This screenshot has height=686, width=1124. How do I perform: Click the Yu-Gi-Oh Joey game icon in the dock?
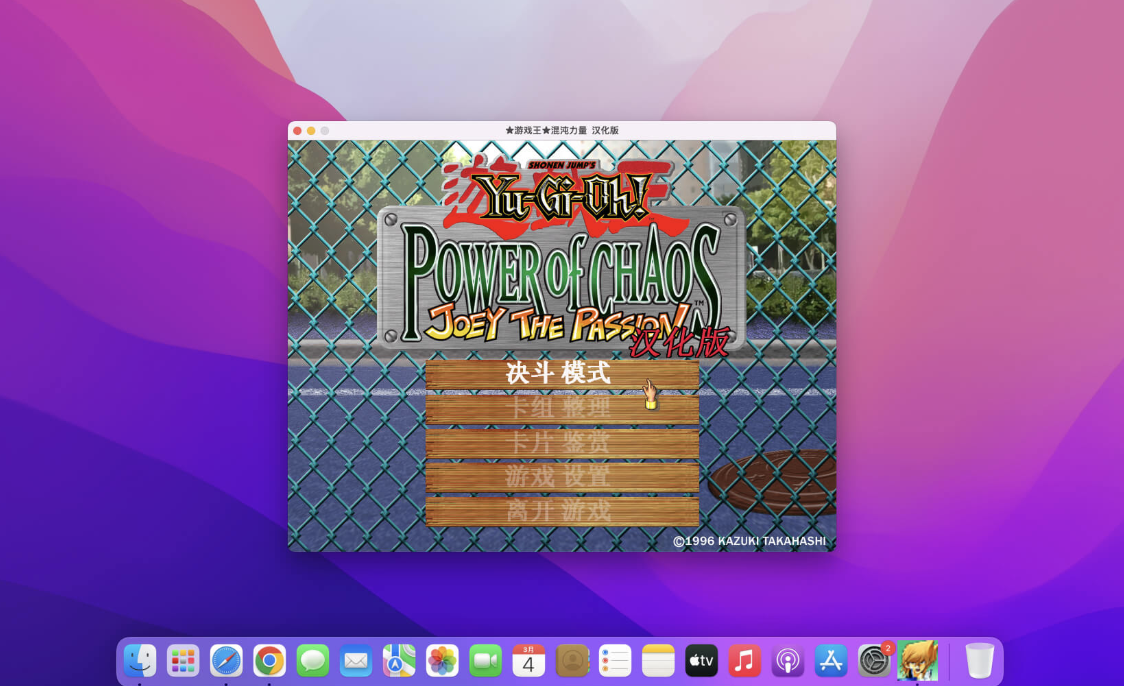[918, 660]
